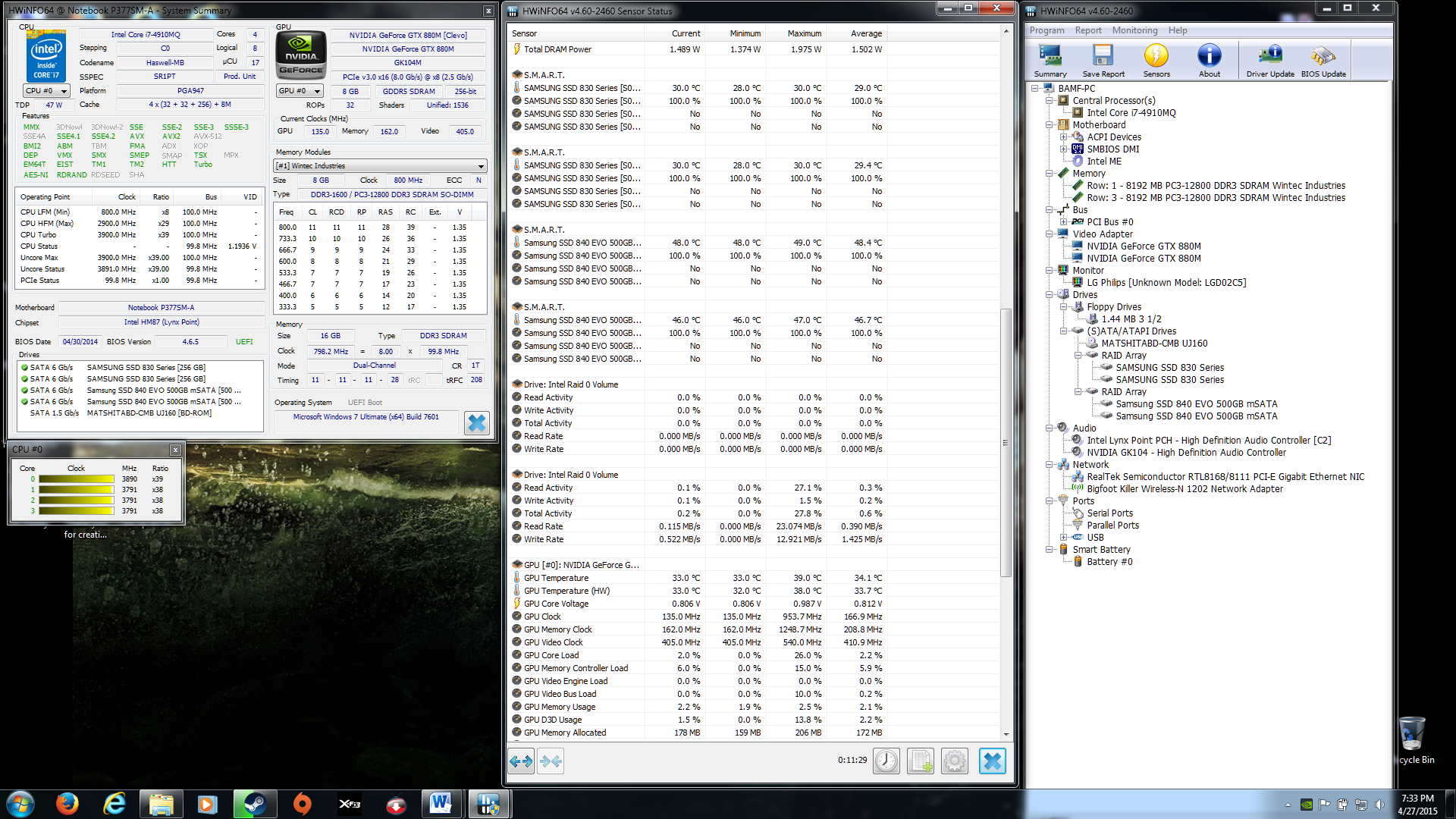The width and height of the screenshot is (1456, 819).
Task: Select Battery #0 tree item
Action: [x=1109, y=562]
